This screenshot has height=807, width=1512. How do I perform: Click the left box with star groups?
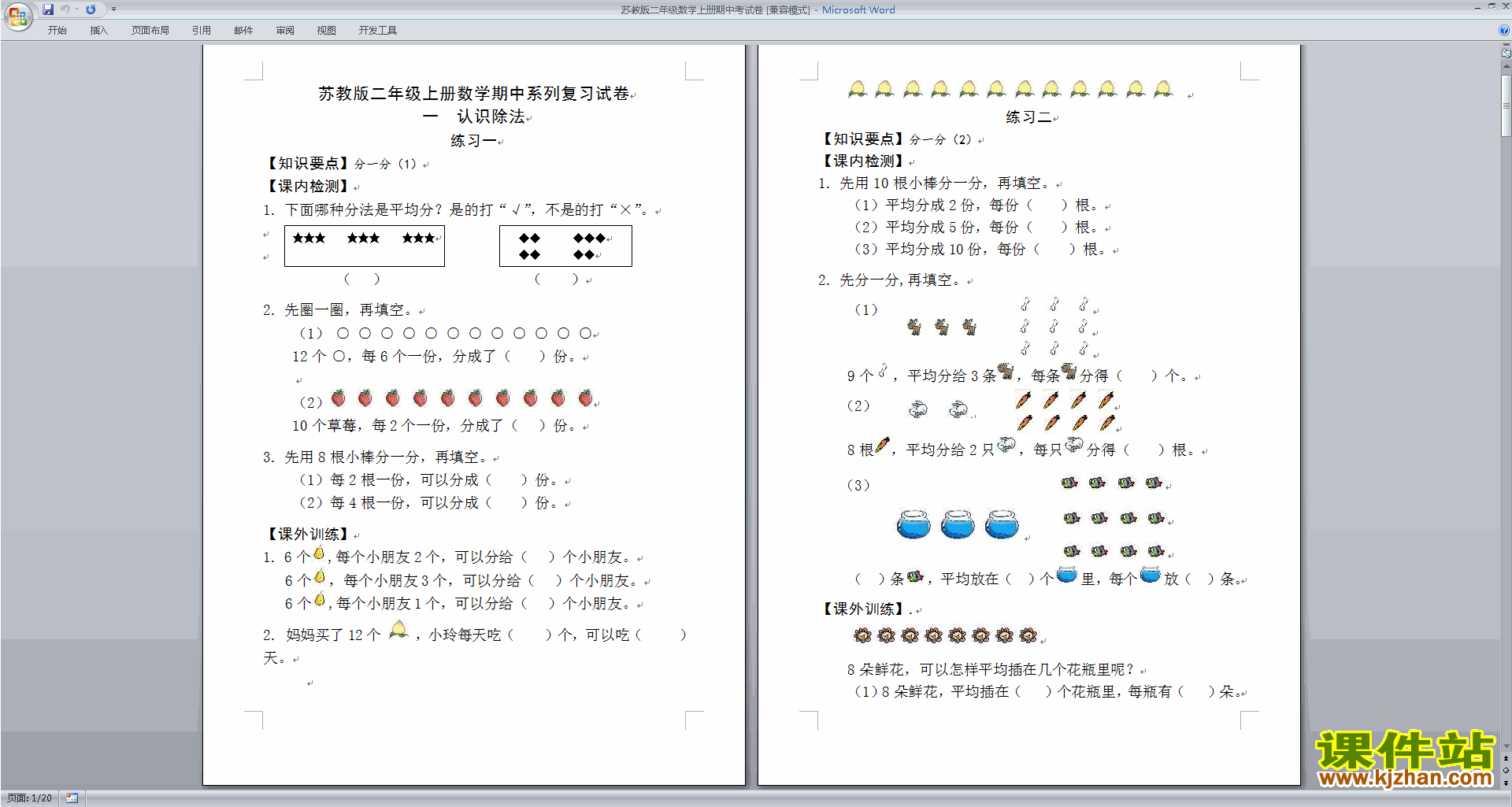(x=365, y=246)
